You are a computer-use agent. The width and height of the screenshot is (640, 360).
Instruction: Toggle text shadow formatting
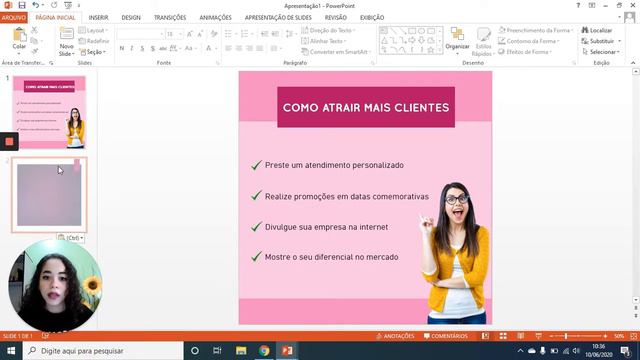[153, 48]
